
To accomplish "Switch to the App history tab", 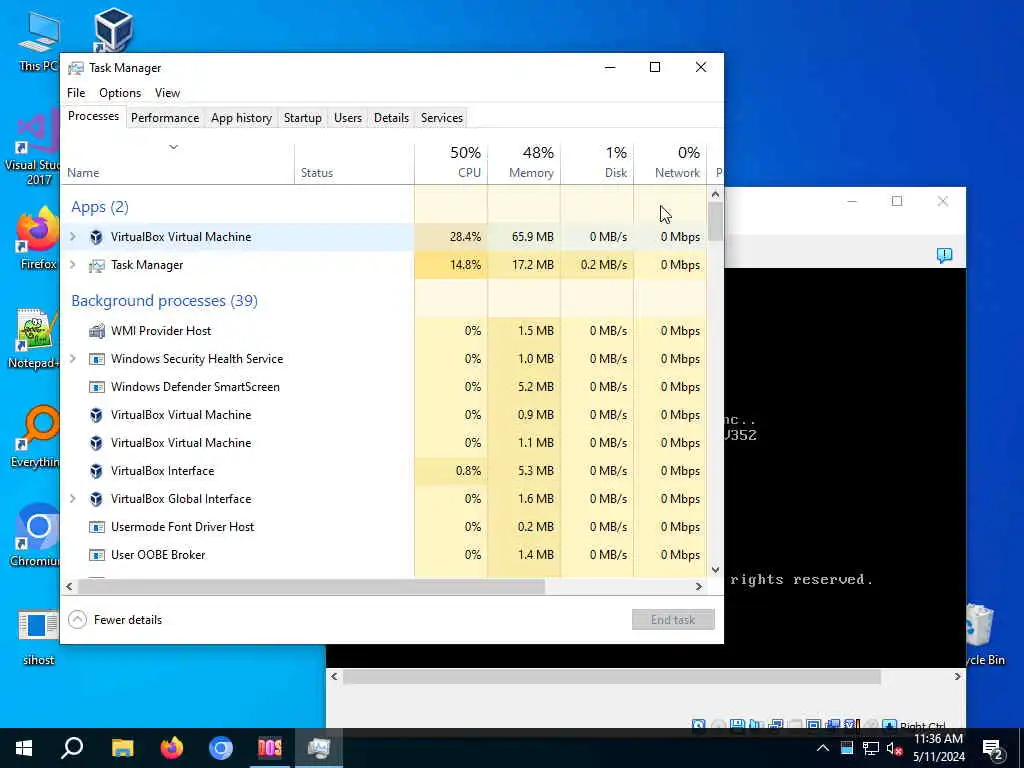I will [x=241, y=118].
